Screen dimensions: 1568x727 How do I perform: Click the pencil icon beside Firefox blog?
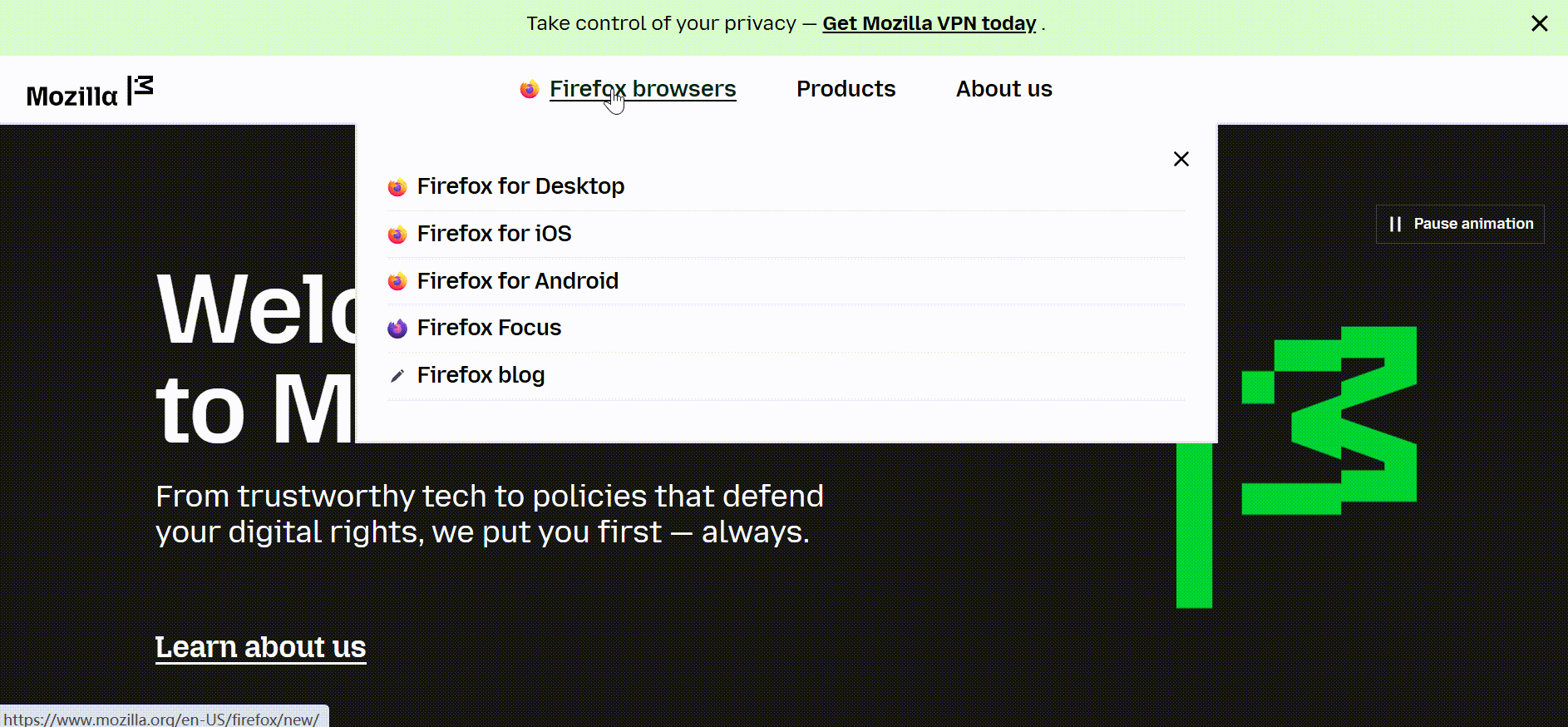397,376
